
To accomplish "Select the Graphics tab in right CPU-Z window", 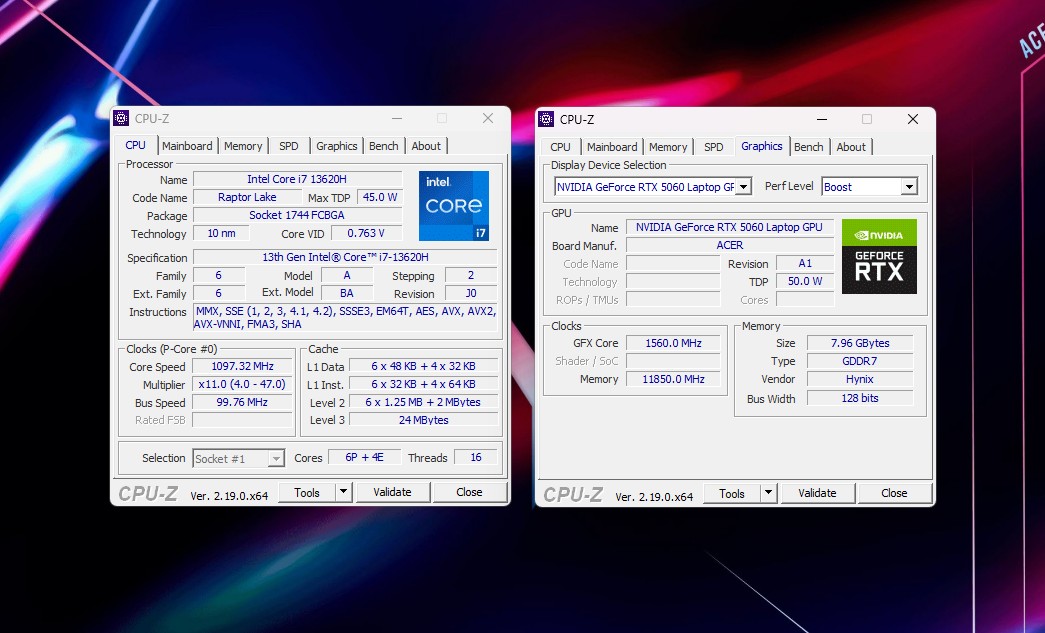I will [x=762, y=145].
